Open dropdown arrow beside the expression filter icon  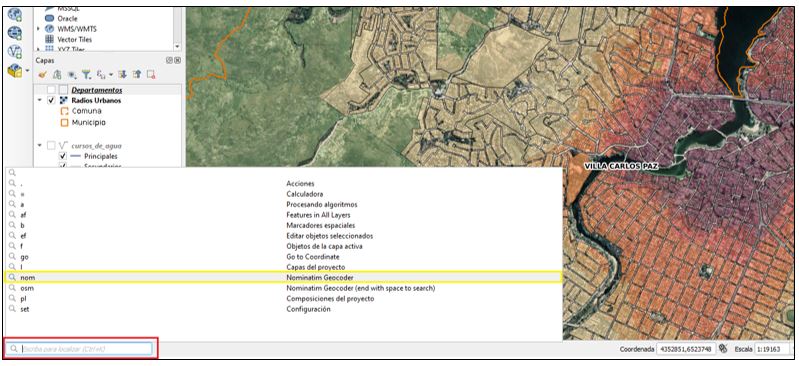111,75
